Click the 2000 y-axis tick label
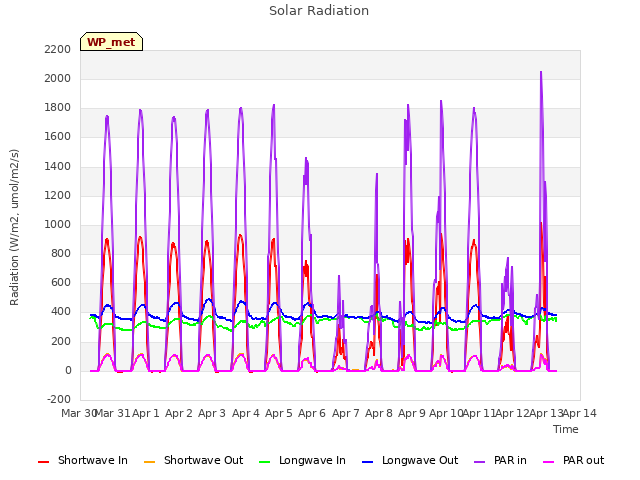The height and width of the screenshot is (480, 640). [58, 78]
